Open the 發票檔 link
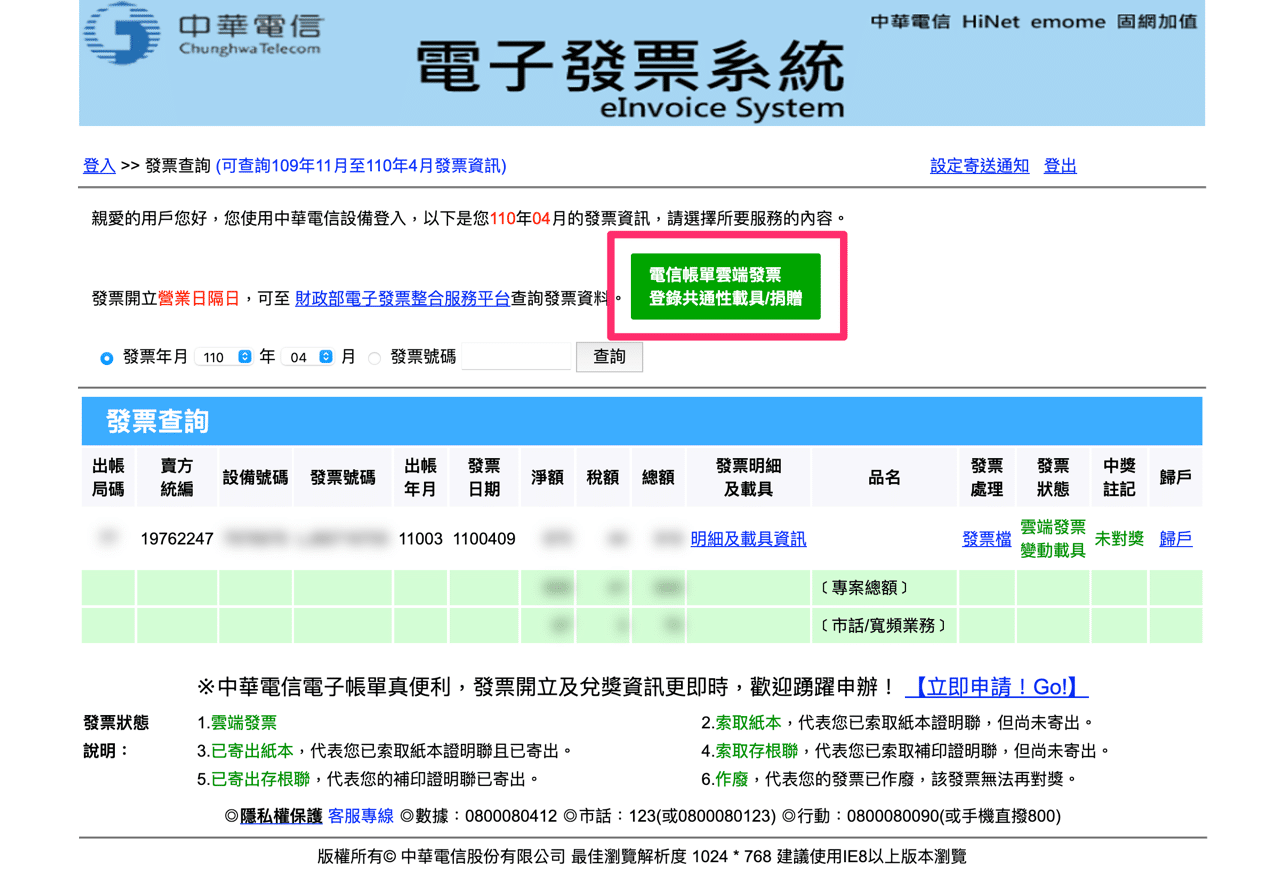1280x896 pixels. click(x=987, y=539)
